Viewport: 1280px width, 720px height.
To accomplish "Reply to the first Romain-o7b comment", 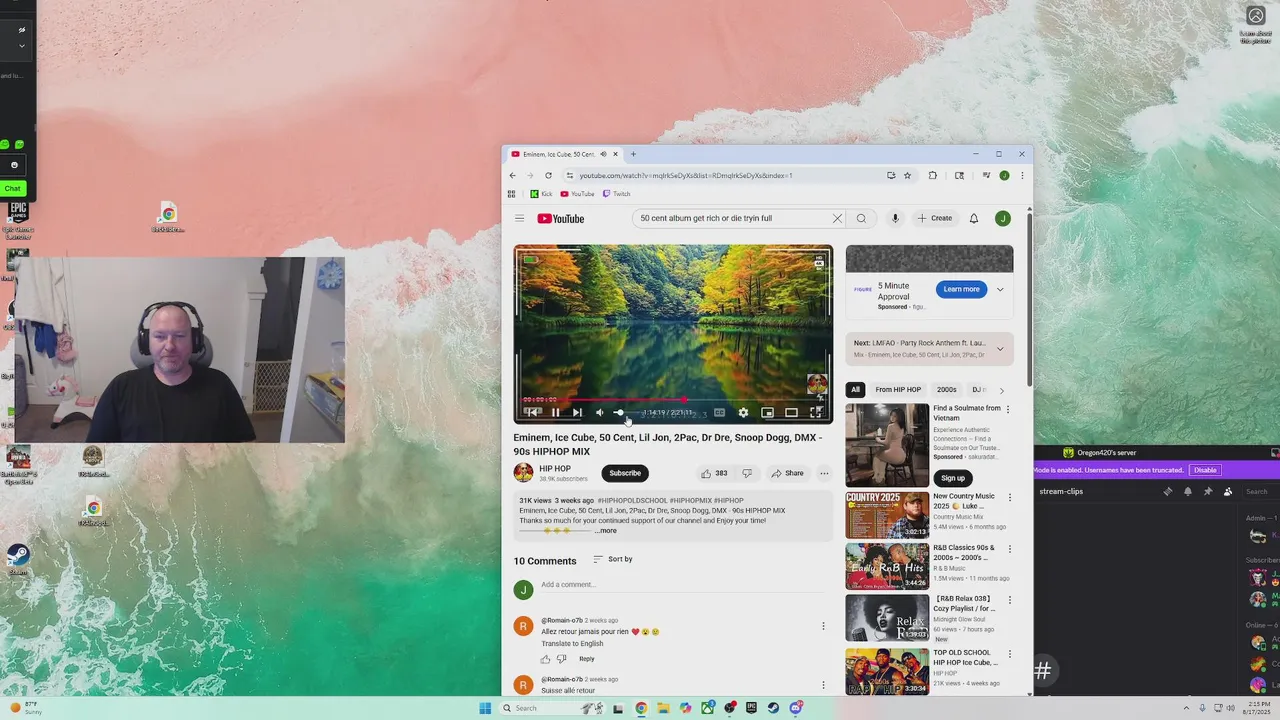I will (586, 659).
